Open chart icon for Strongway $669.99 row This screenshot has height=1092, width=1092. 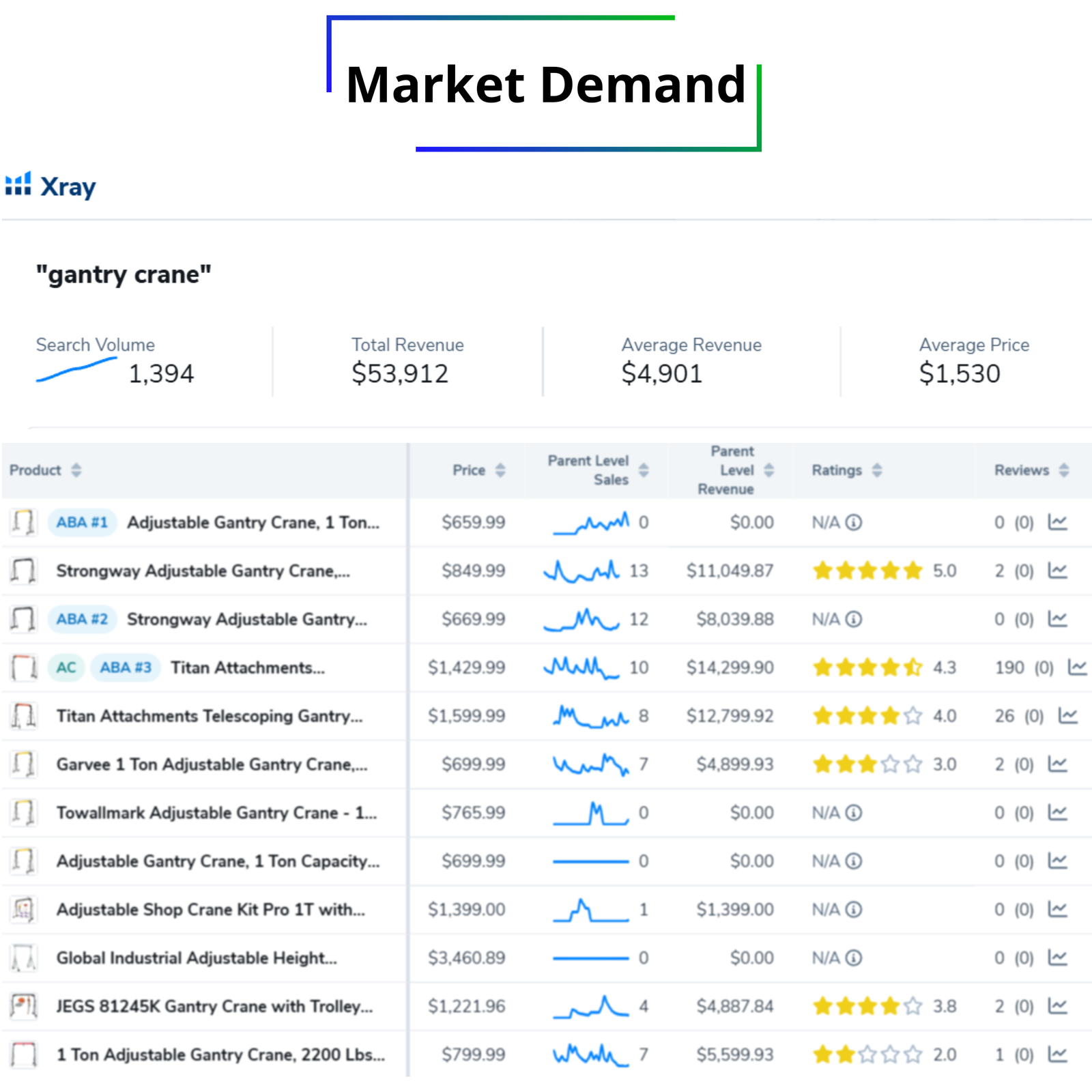click(1058, 619)
